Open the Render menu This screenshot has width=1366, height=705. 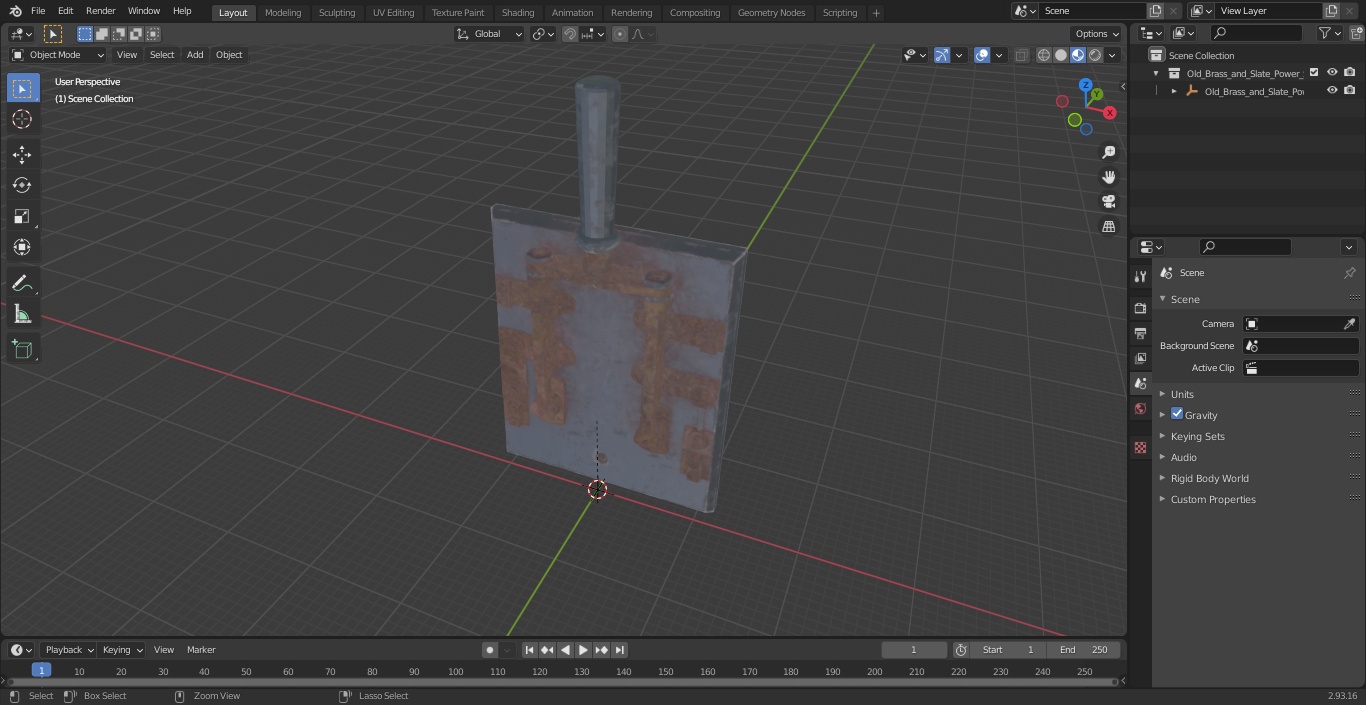(100, 11)
